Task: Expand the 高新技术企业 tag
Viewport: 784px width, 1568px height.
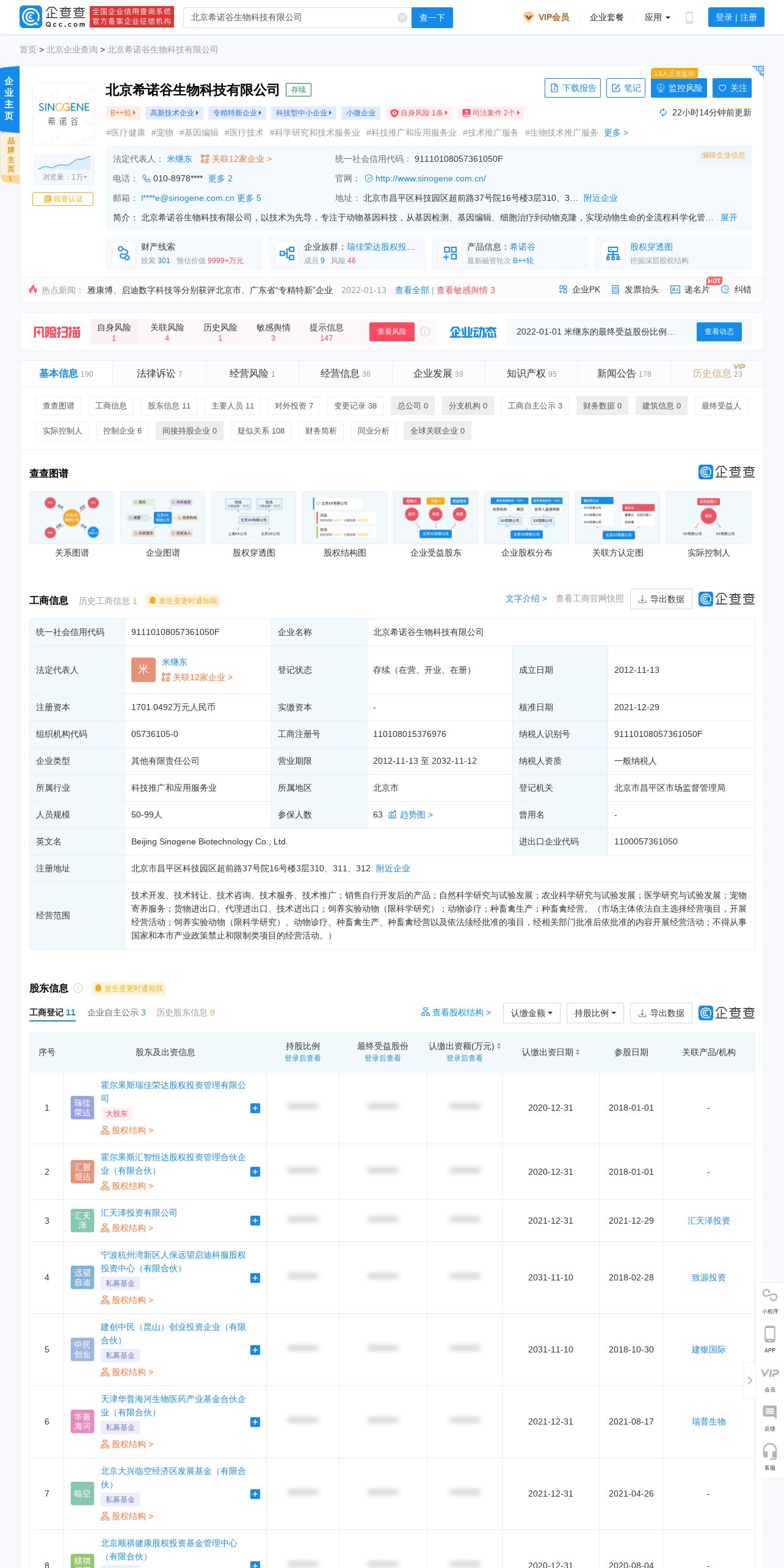Action: [x=174, y=113]
